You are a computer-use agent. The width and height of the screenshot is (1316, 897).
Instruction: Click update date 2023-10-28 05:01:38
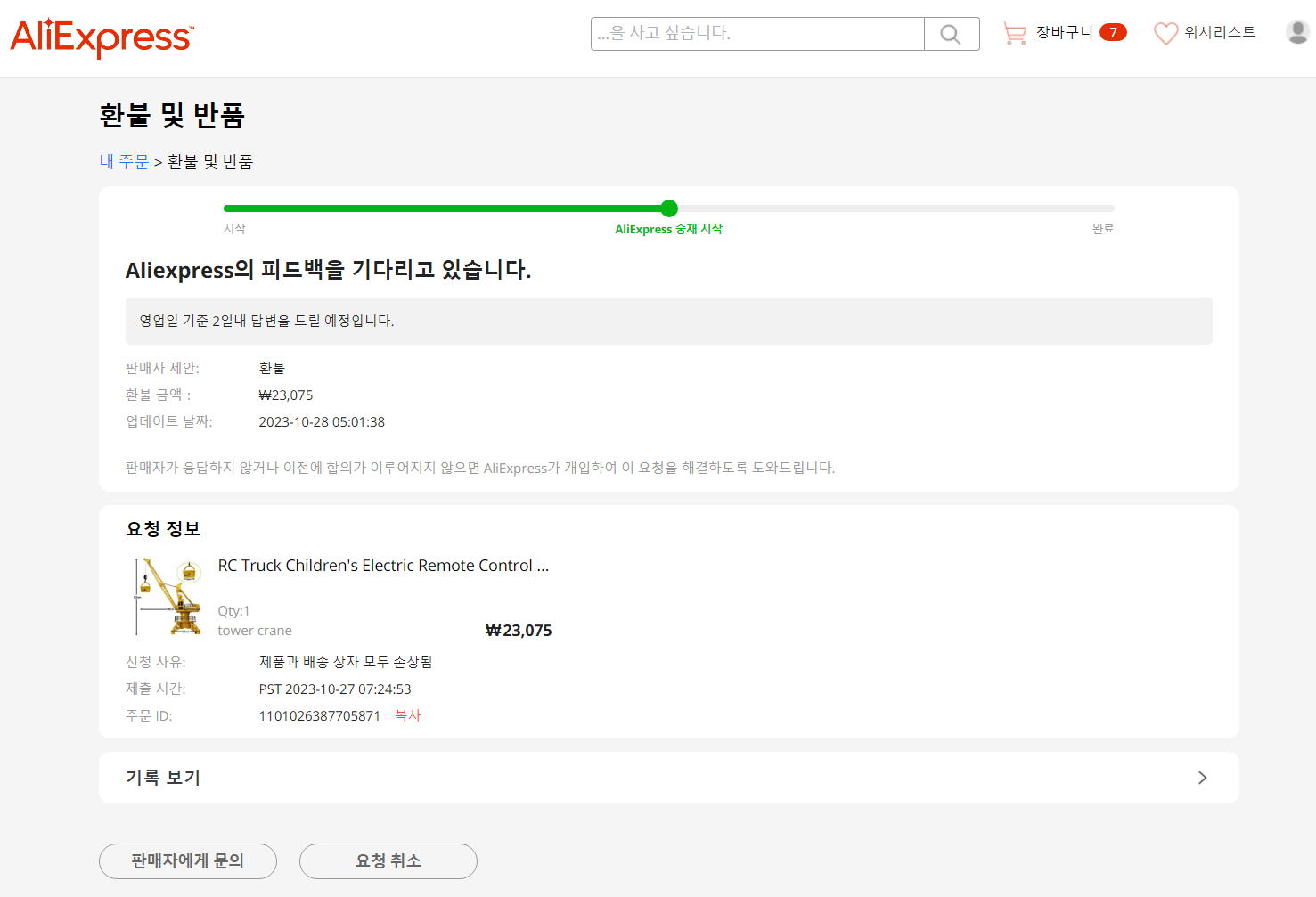(322, 422)
